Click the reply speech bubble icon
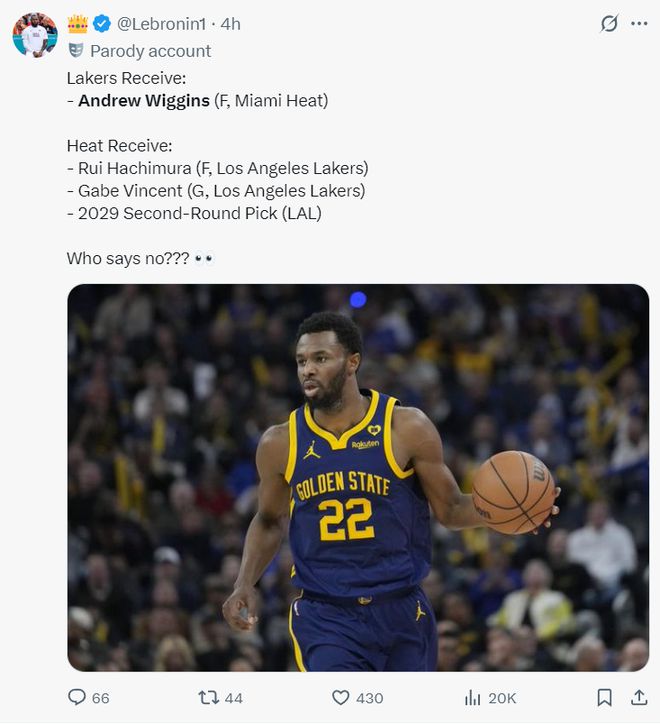 click(77, 697)
